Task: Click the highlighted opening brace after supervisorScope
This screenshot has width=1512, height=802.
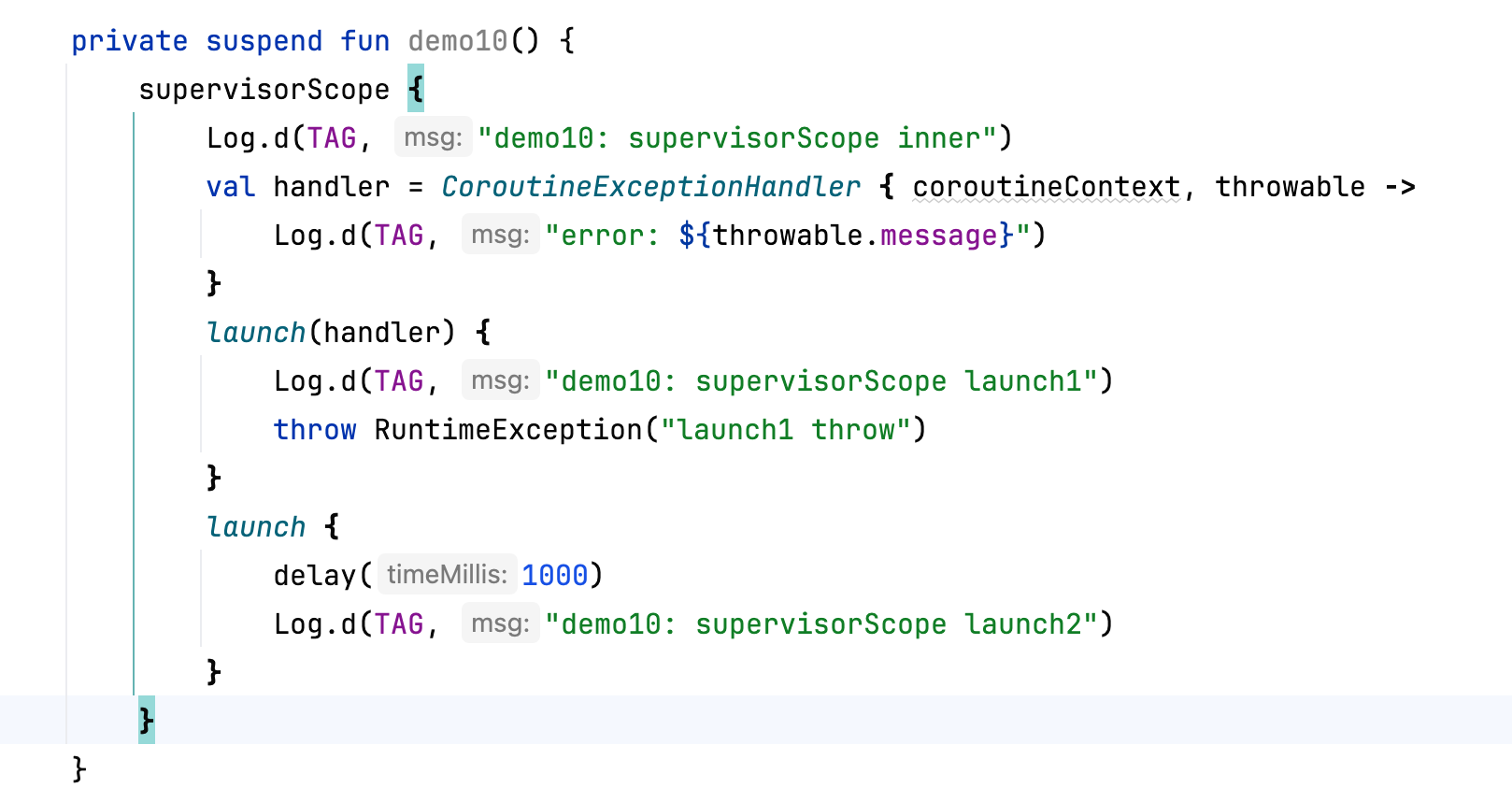Action: 416,90
